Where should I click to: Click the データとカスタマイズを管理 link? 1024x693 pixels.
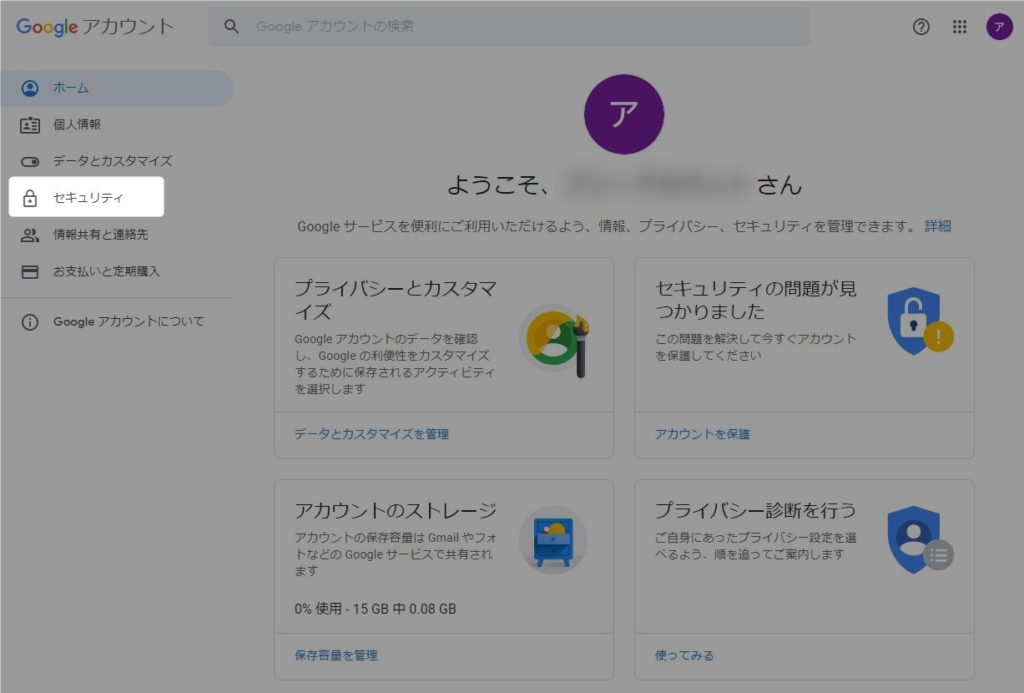click(371, 434)
